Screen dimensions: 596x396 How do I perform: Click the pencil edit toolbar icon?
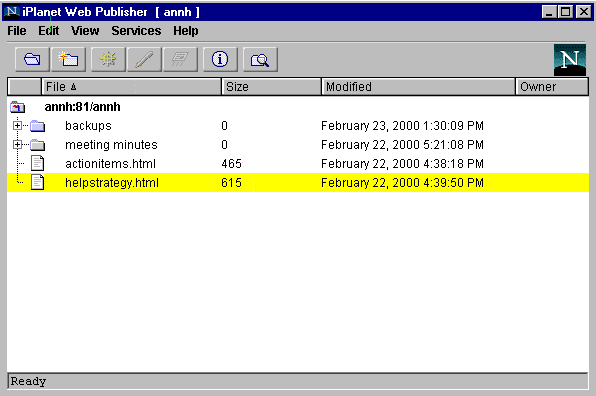point(144,59)
